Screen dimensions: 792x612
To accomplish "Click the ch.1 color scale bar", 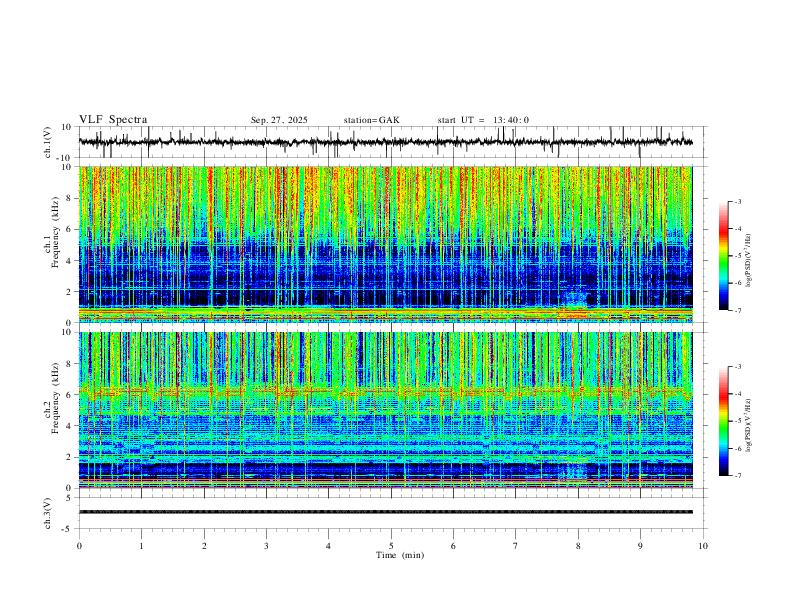I will pyautogui.click(x=723, y=256).
